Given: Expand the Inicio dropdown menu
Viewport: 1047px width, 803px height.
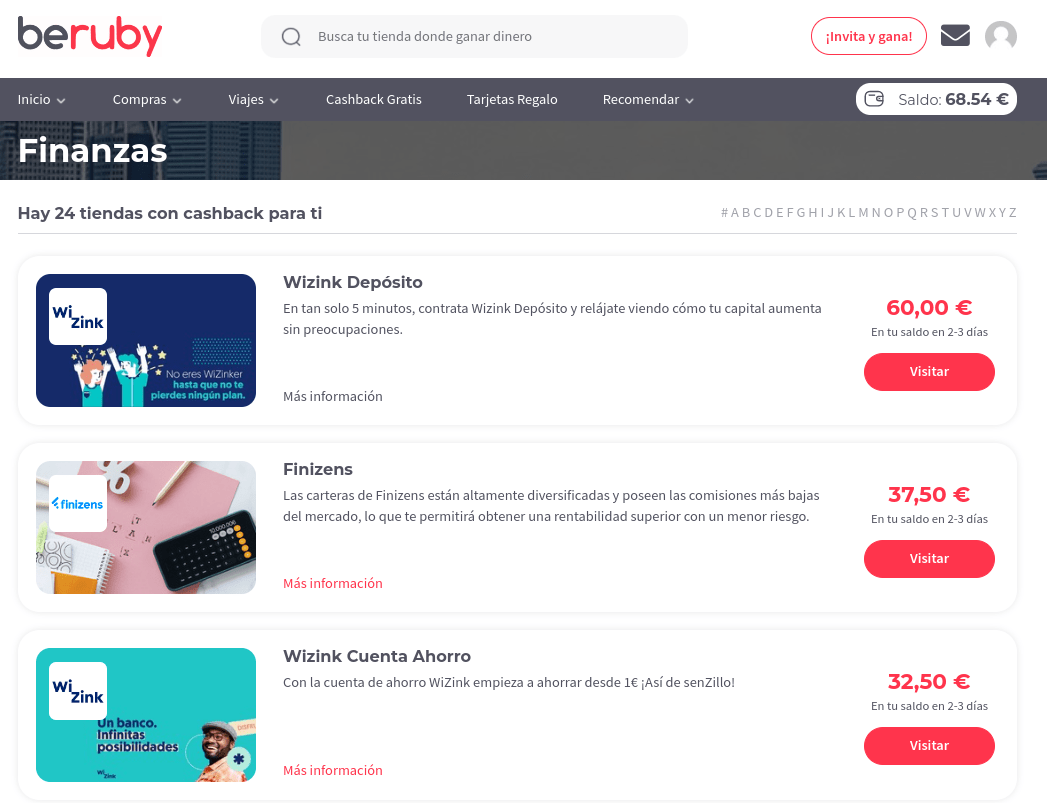Looking at the screenshot, I should 41,99.
